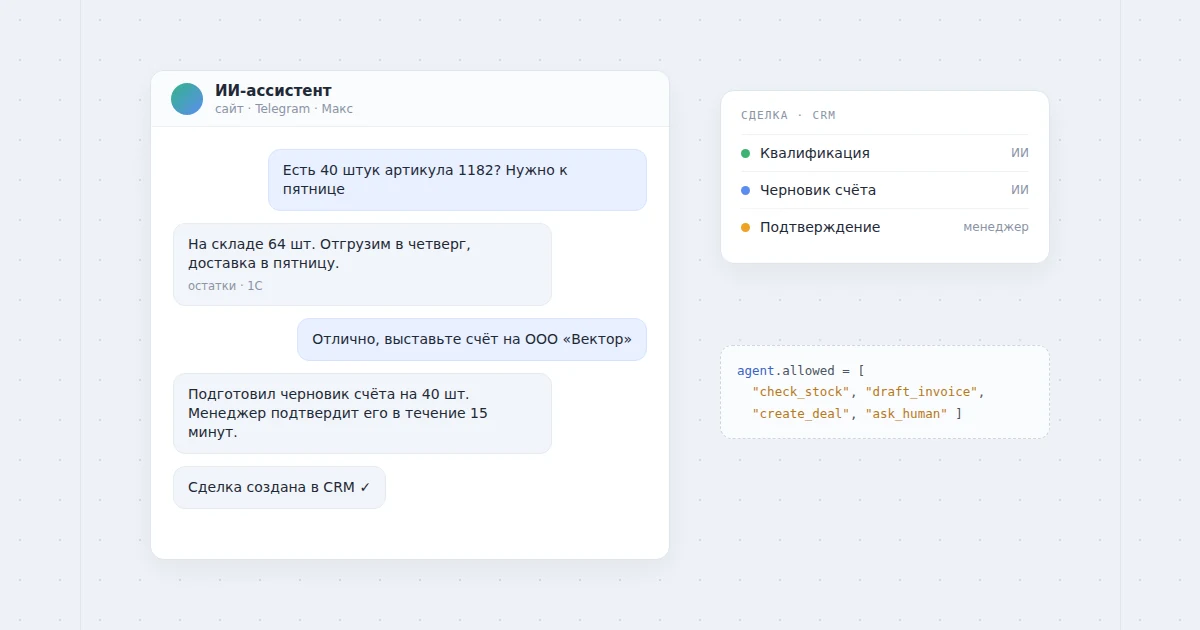
Task: Click the orange dot beside Подтверждение
Action: tap(745, 227)
